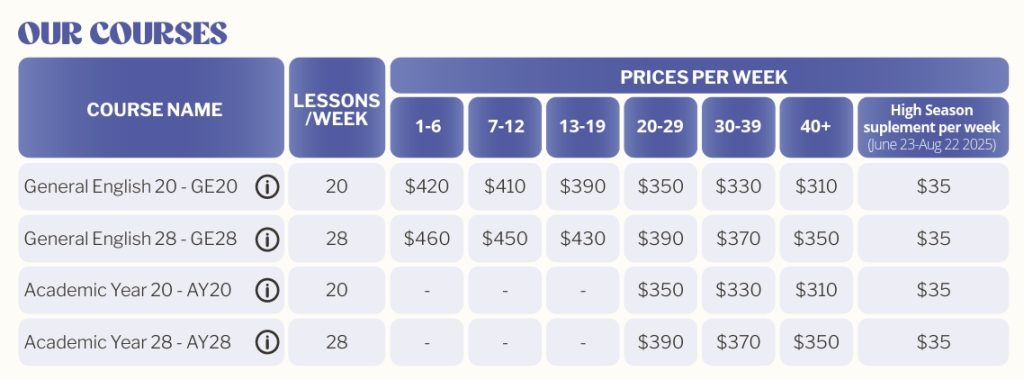Click the Lessons/Week header cell

coord(337,108)
